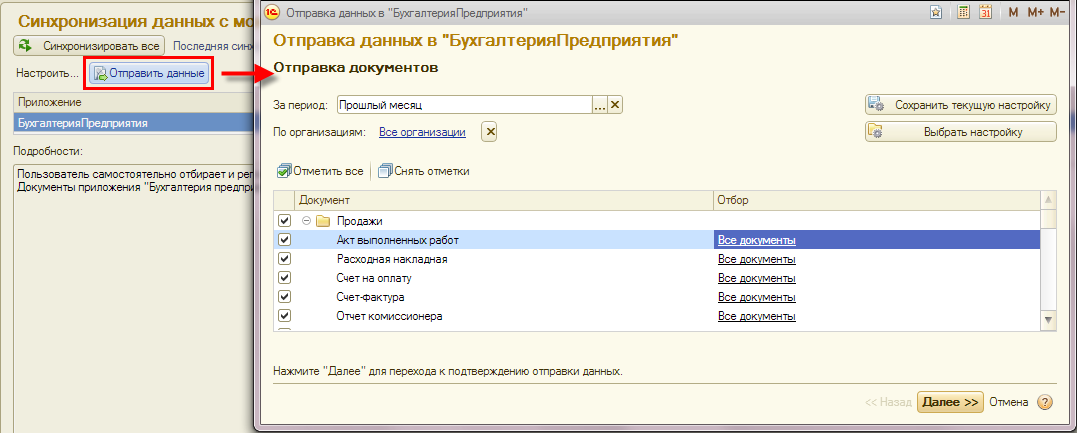Open 'Все документы' filter for Расходная накладная
Viewport: 1077px width, 433px height.
pos(757,259)
